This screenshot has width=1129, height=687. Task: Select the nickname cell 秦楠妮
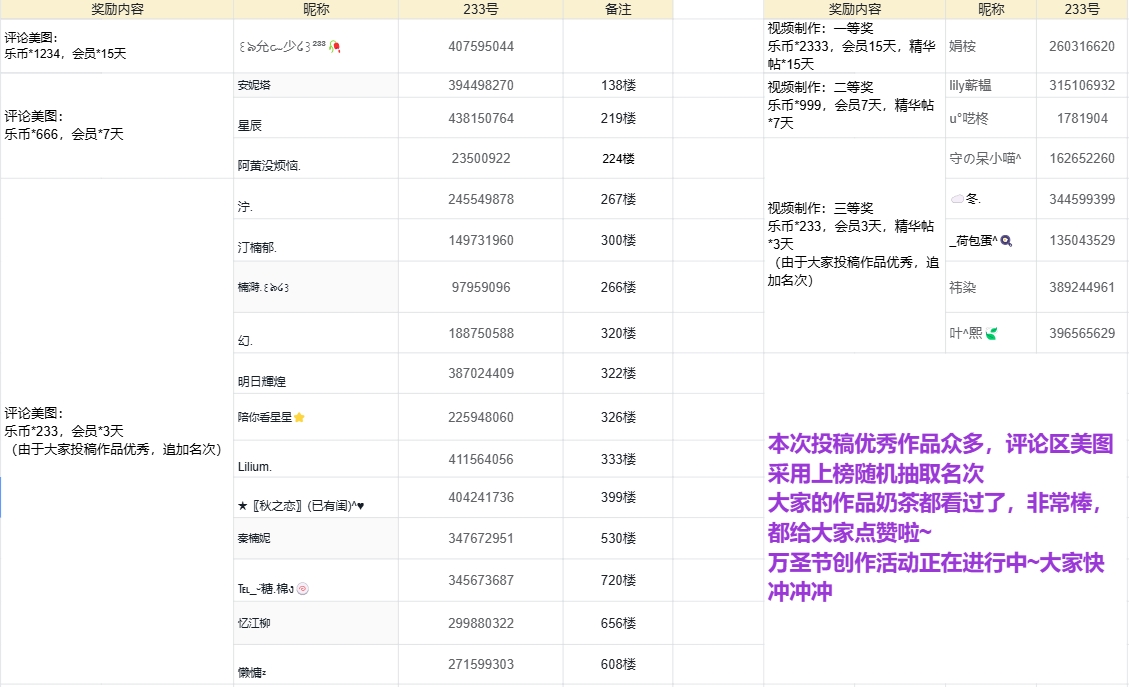(316, 538)
